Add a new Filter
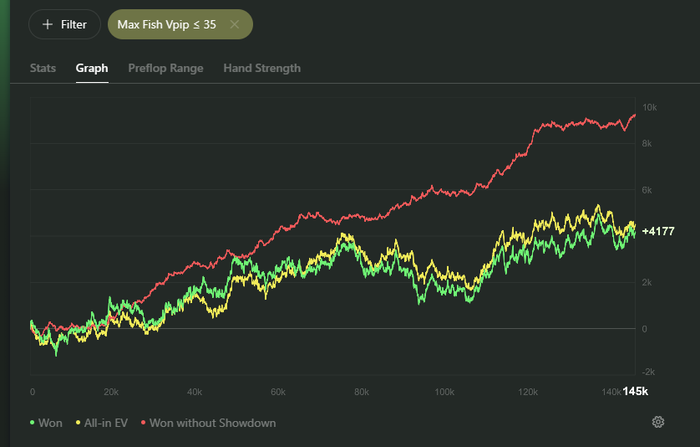 pyautogui.click(x=64, y=25)
